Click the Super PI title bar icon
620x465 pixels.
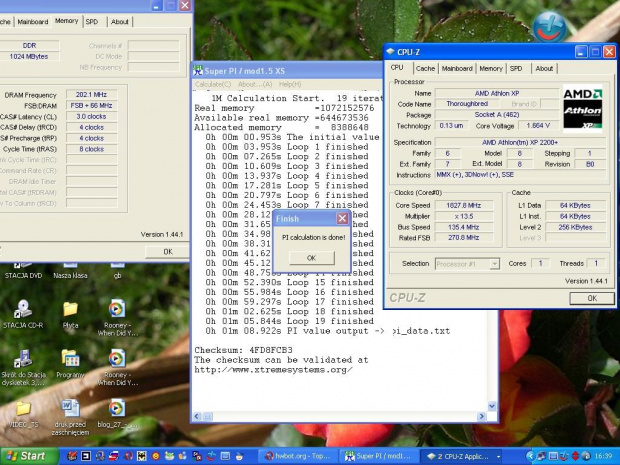point(197,71)
